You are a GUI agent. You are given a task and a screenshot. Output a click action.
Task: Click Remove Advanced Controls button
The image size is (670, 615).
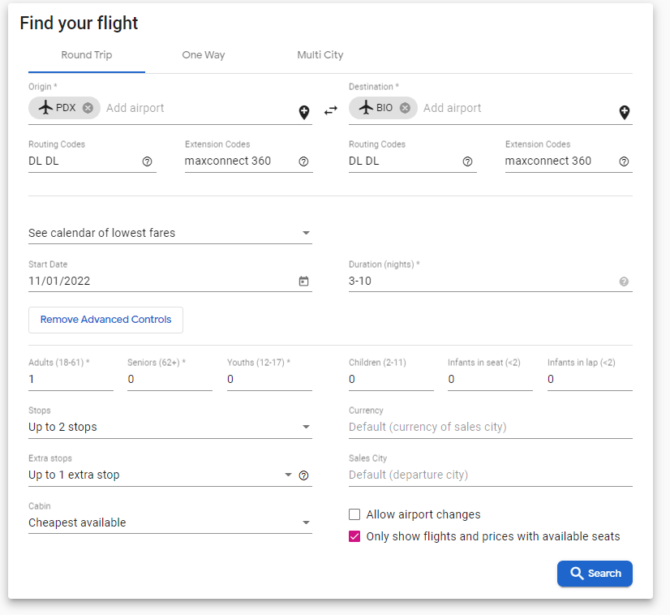click(106, 320)
